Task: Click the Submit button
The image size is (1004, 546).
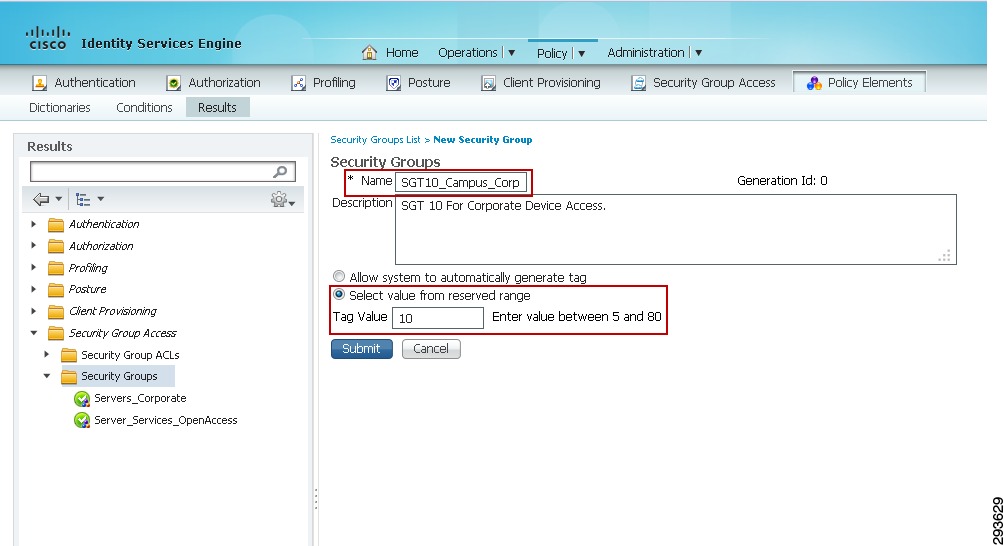Action: point(362,349)
